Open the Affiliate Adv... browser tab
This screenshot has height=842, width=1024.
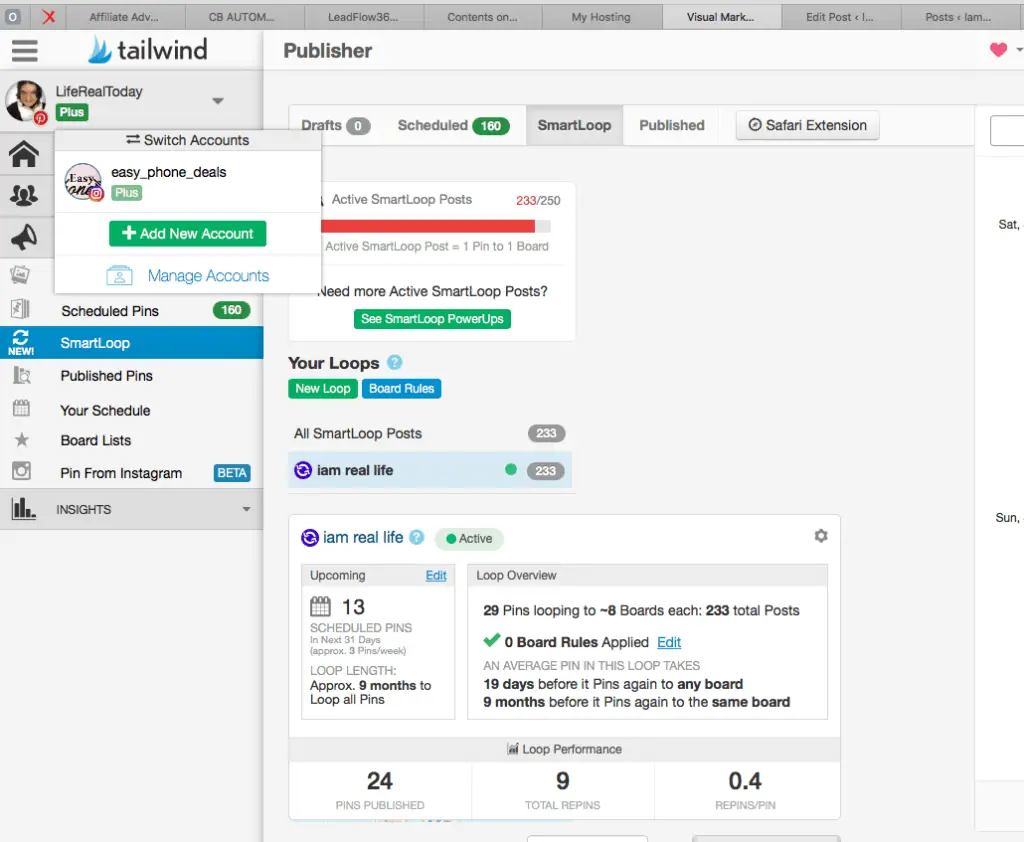(x=123, y=17)
